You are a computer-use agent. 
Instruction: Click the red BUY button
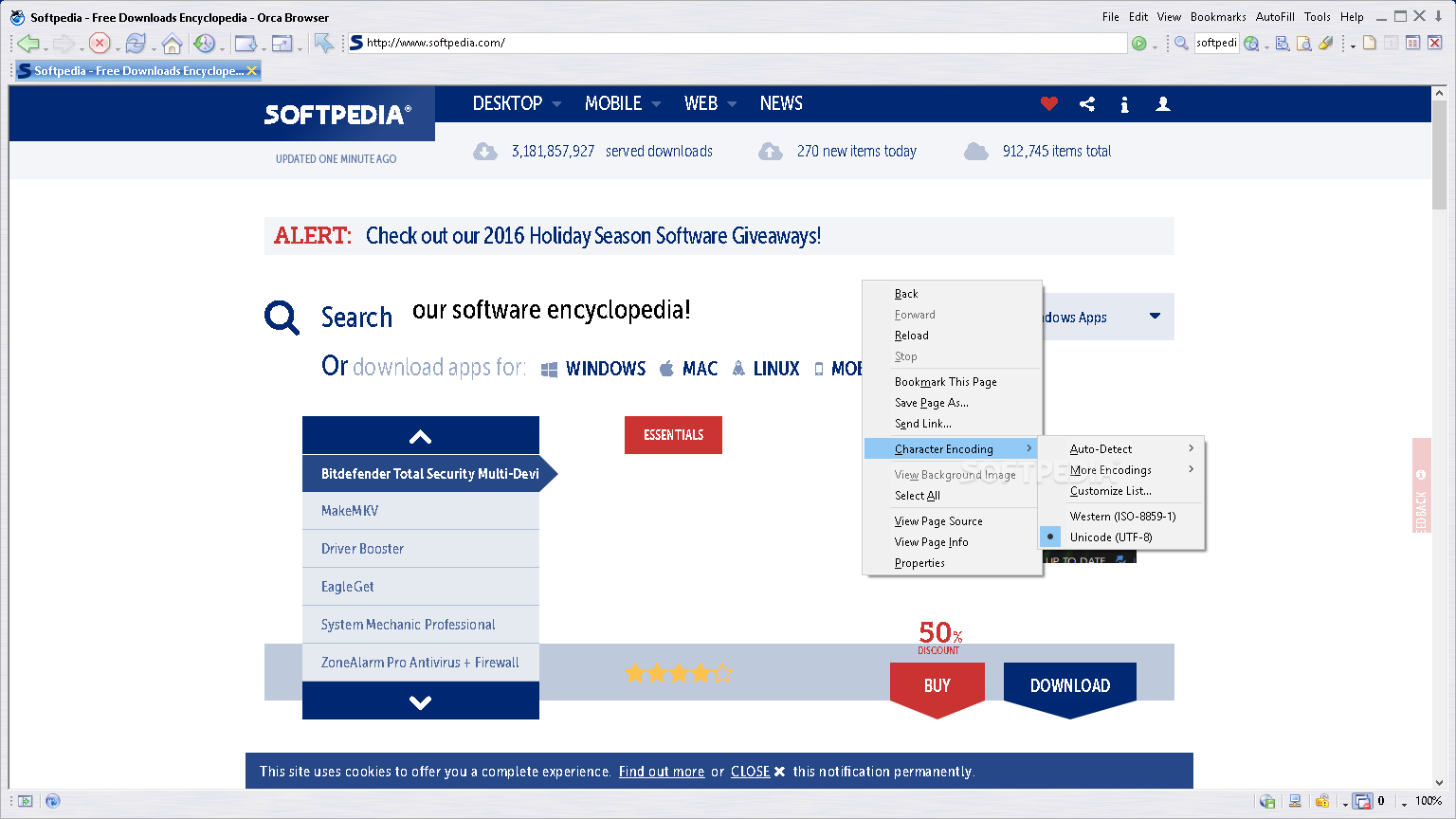coord(937,690)
